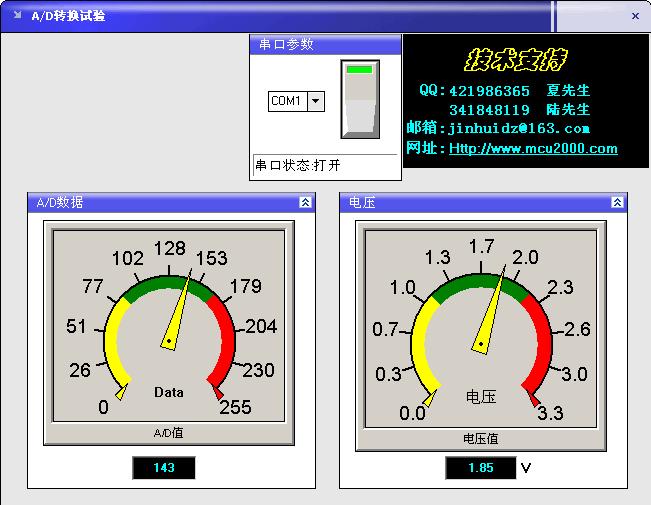Click the red max marker at 255
The height and width of the screenshot is (505, 651).
(x=218, y=392)
